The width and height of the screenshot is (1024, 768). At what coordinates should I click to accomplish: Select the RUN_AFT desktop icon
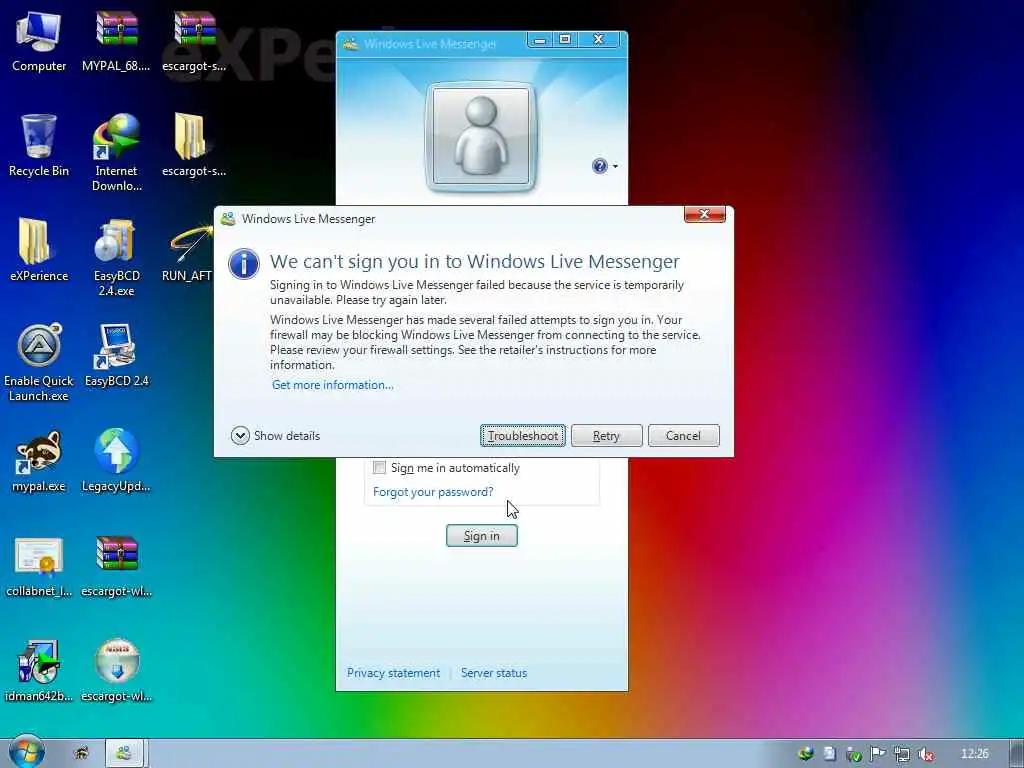pyautogui.click(x=190, y=253)
